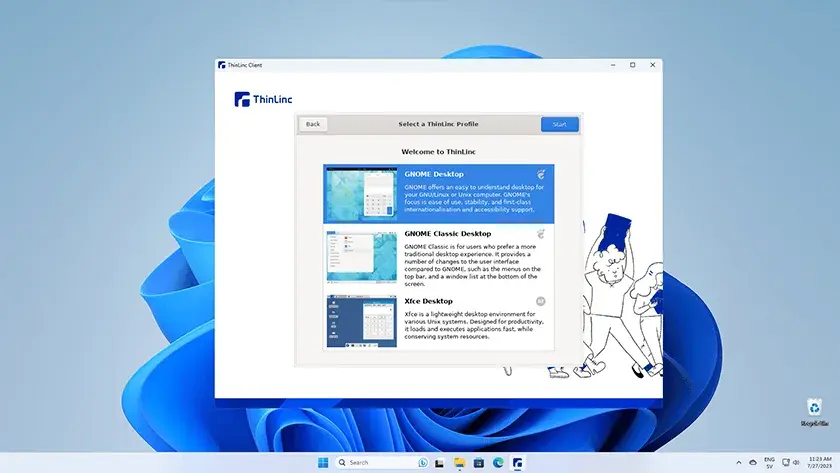Click the ThinLinc logo in the header
The width and height of the screenshot is (840, 473).
(x=263, y=99)
